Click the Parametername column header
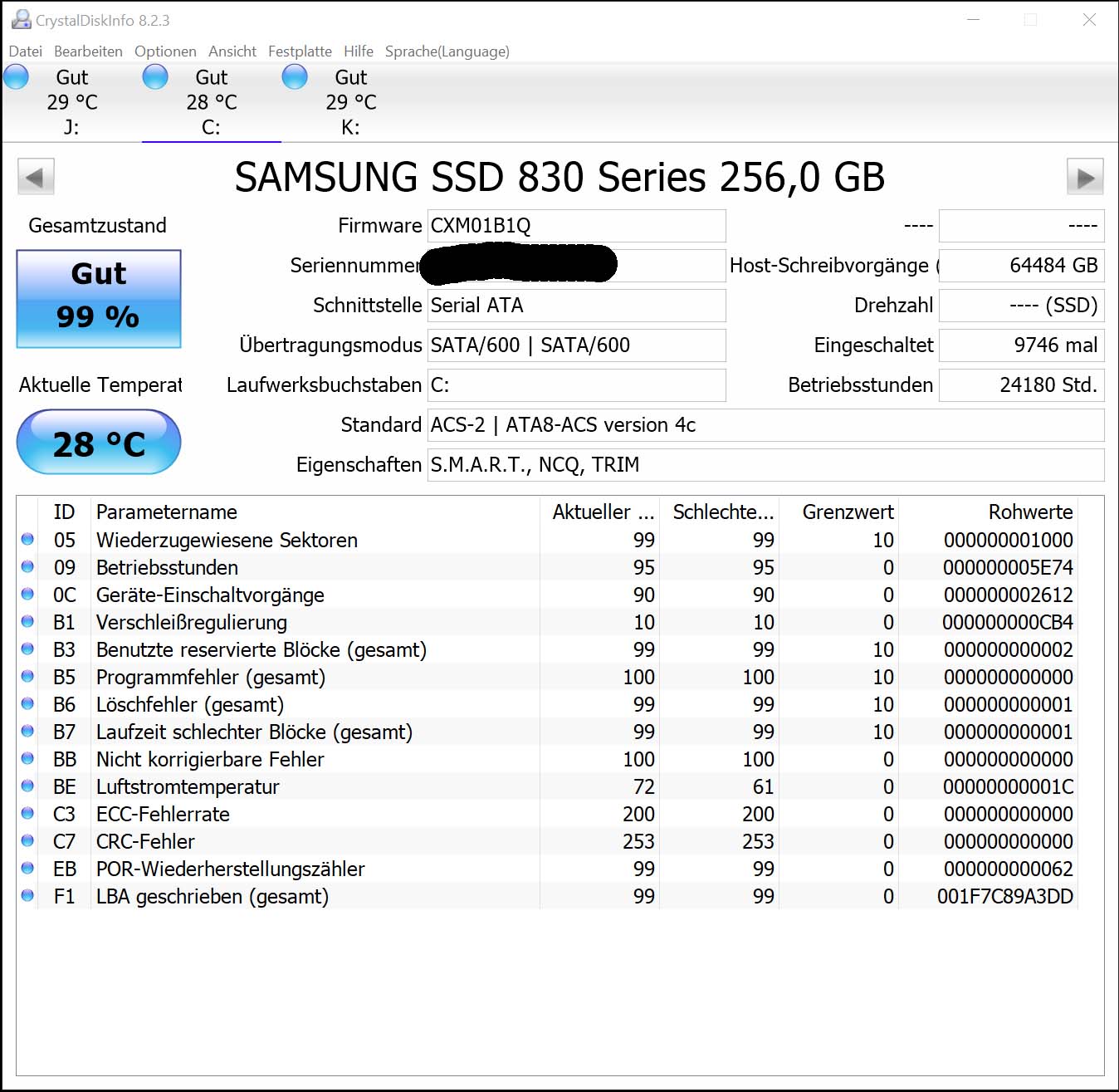This screenshot has width=1119, height=1092. tap(315, 512)
